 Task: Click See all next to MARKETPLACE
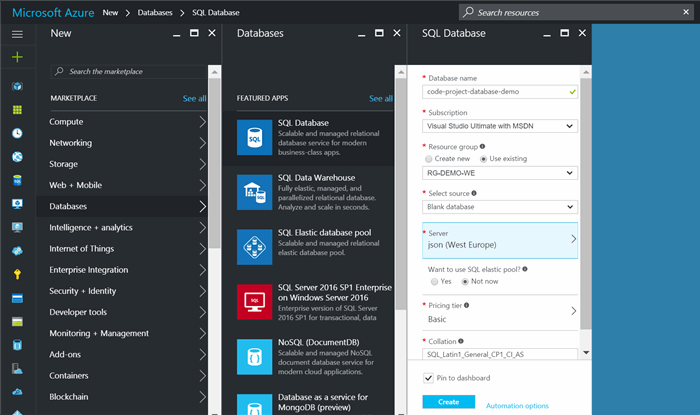click(194, 99)
